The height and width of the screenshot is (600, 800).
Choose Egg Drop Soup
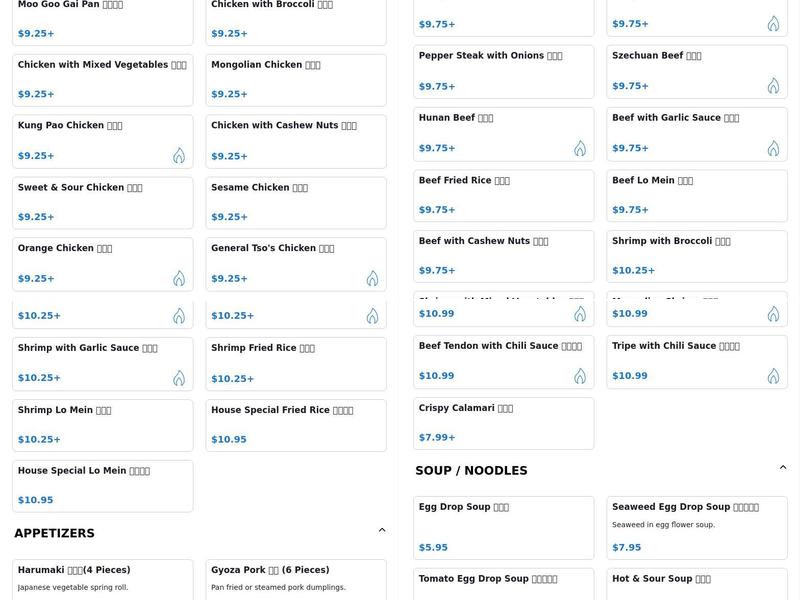[504, 528]
